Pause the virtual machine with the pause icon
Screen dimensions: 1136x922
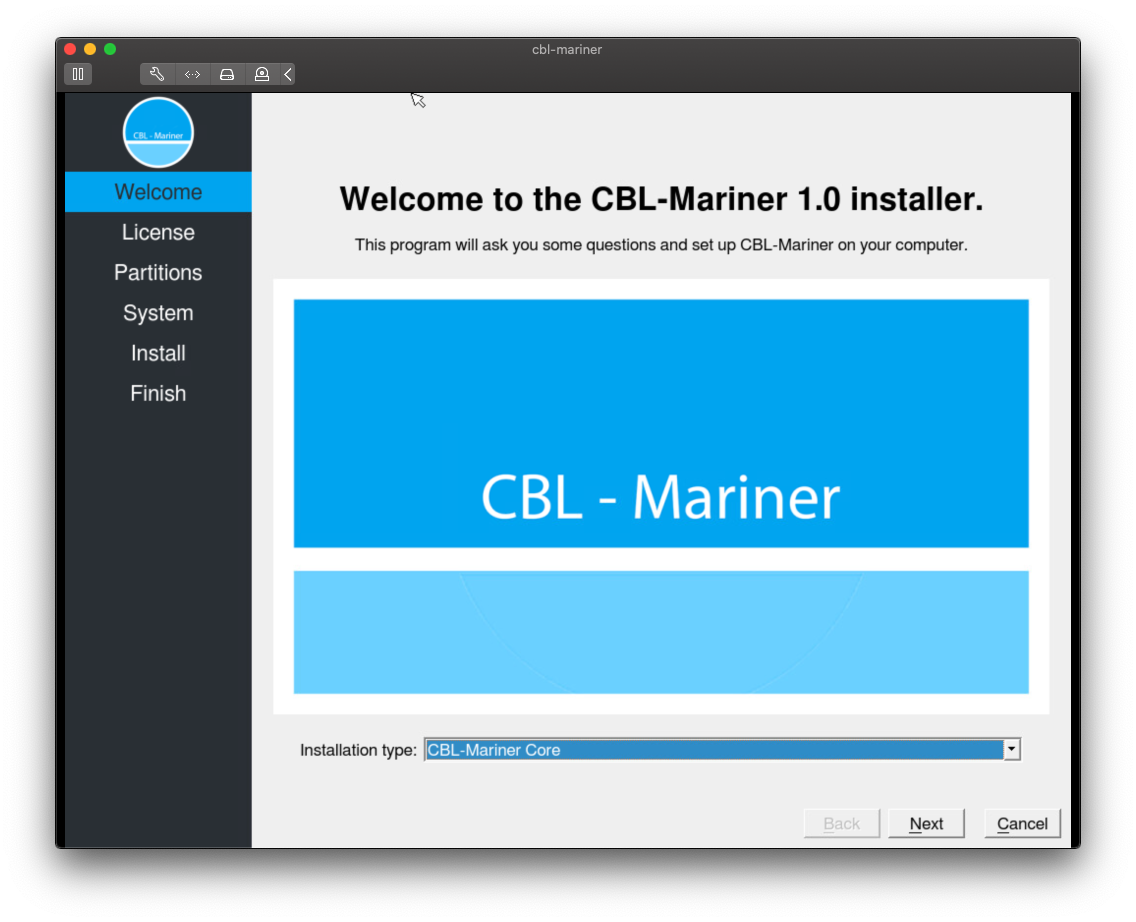point(78,73)
